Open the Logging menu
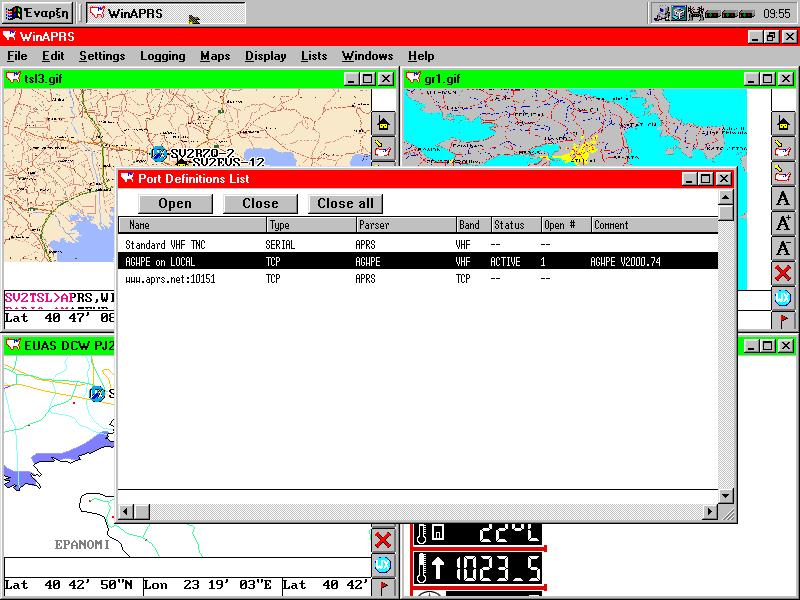800x600 pixels. coord(163,56)
